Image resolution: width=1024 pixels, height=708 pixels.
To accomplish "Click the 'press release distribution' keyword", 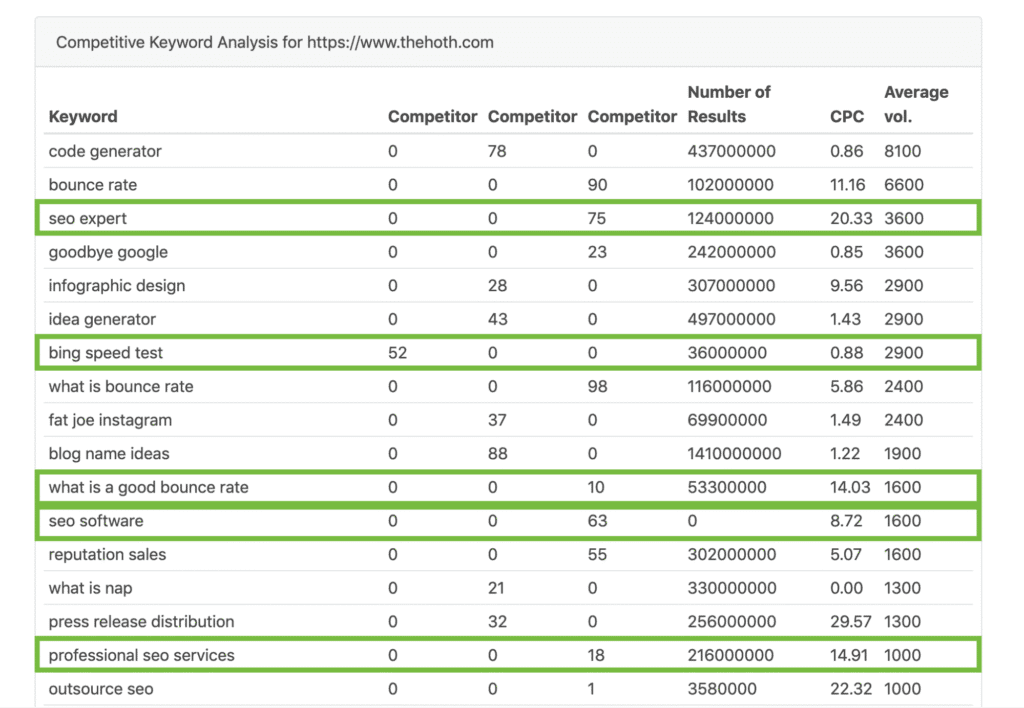I will click(141, 622).
